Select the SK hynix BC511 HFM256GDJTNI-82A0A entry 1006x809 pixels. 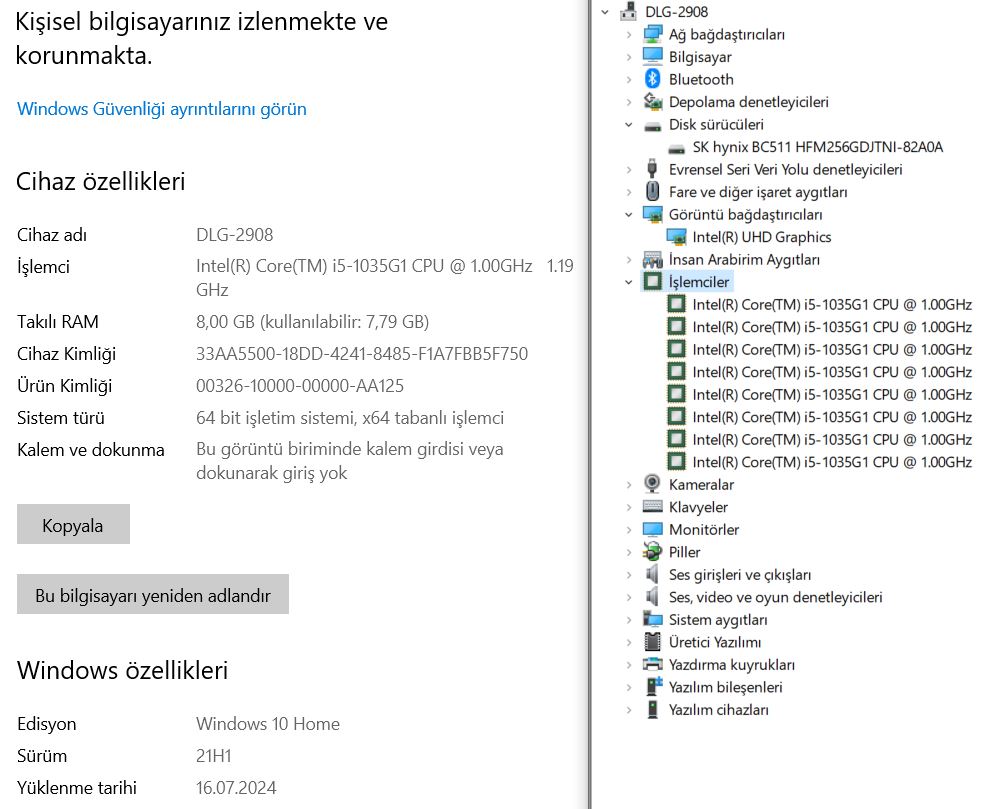pyautogui.click(x=817, y=147)
